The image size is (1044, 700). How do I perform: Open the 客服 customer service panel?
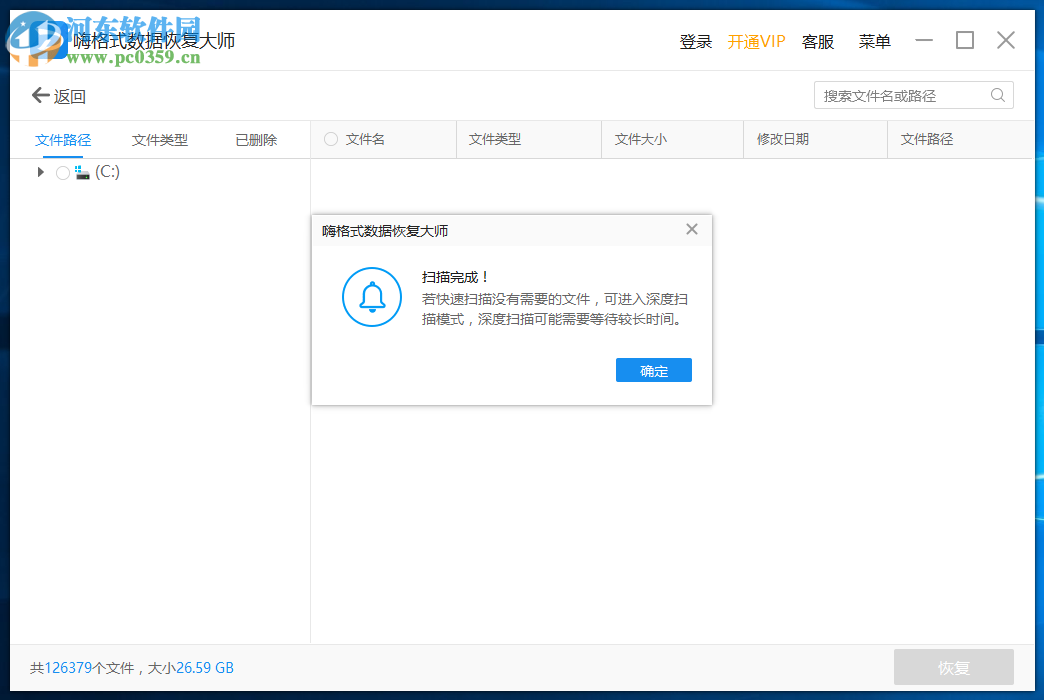tap(817, 42)
